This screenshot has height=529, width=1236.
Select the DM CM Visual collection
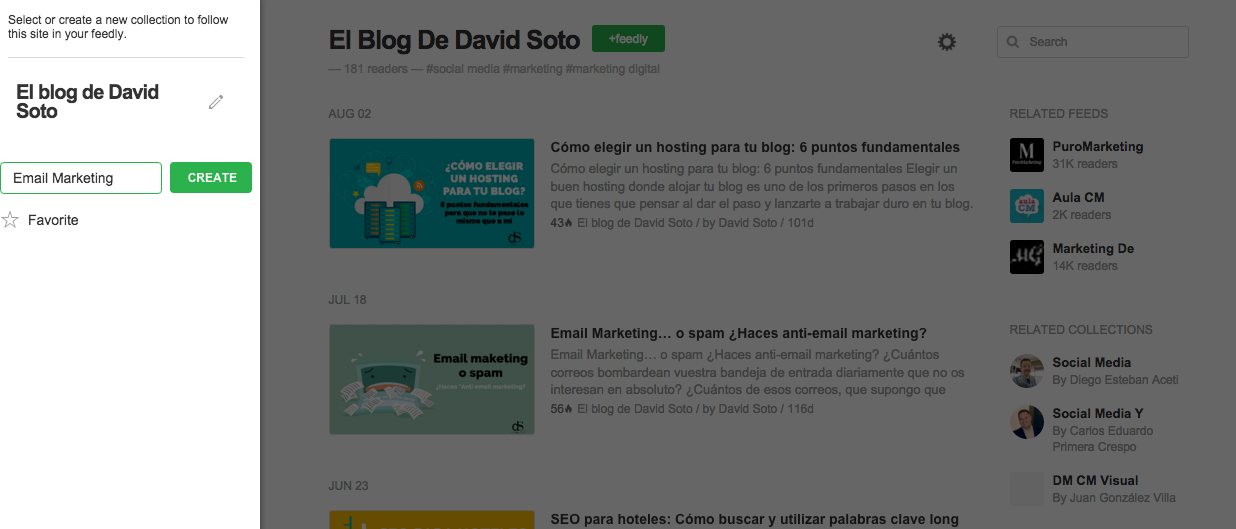point(1095,480)
